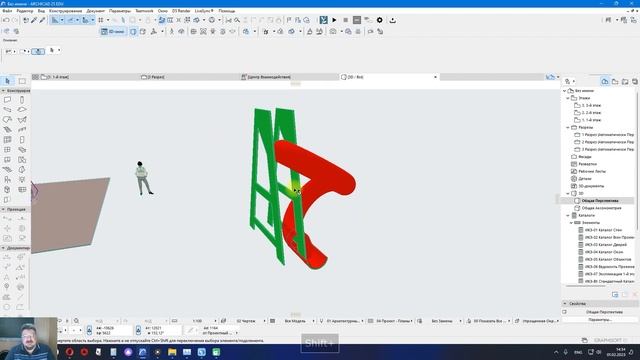The width and height of the screenshot is (640, 360).
Task: Select the Marquee tool
Action: pyautogui.click(x=22, y=81)
